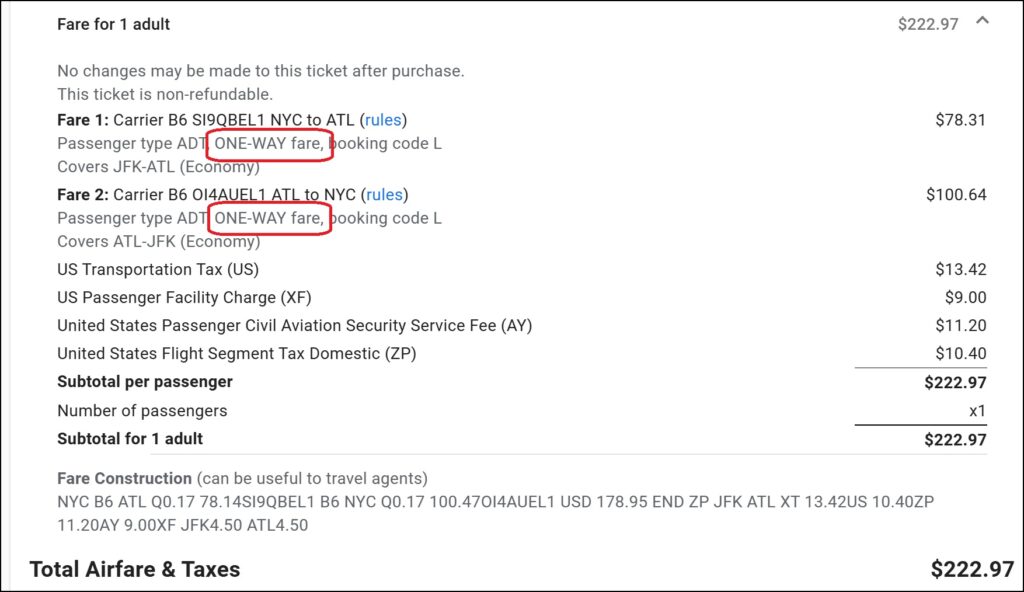The height and width of the screenshot is (592, 1024).
Task: Click the circled ONE-WAY fare text for Fare 2
Action: [268, 217]
